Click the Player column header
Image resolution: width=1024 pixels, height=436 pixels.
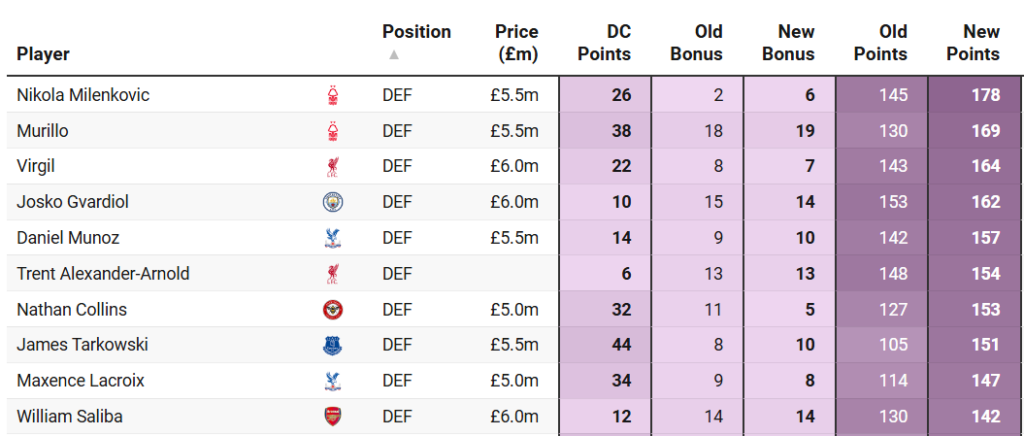tap(43, 54)
